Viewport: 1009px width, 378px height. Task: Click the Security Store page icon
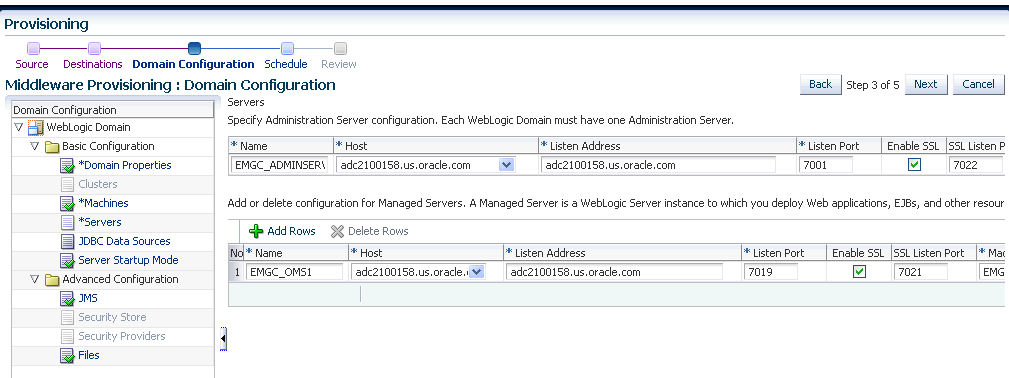click(67, 317)
